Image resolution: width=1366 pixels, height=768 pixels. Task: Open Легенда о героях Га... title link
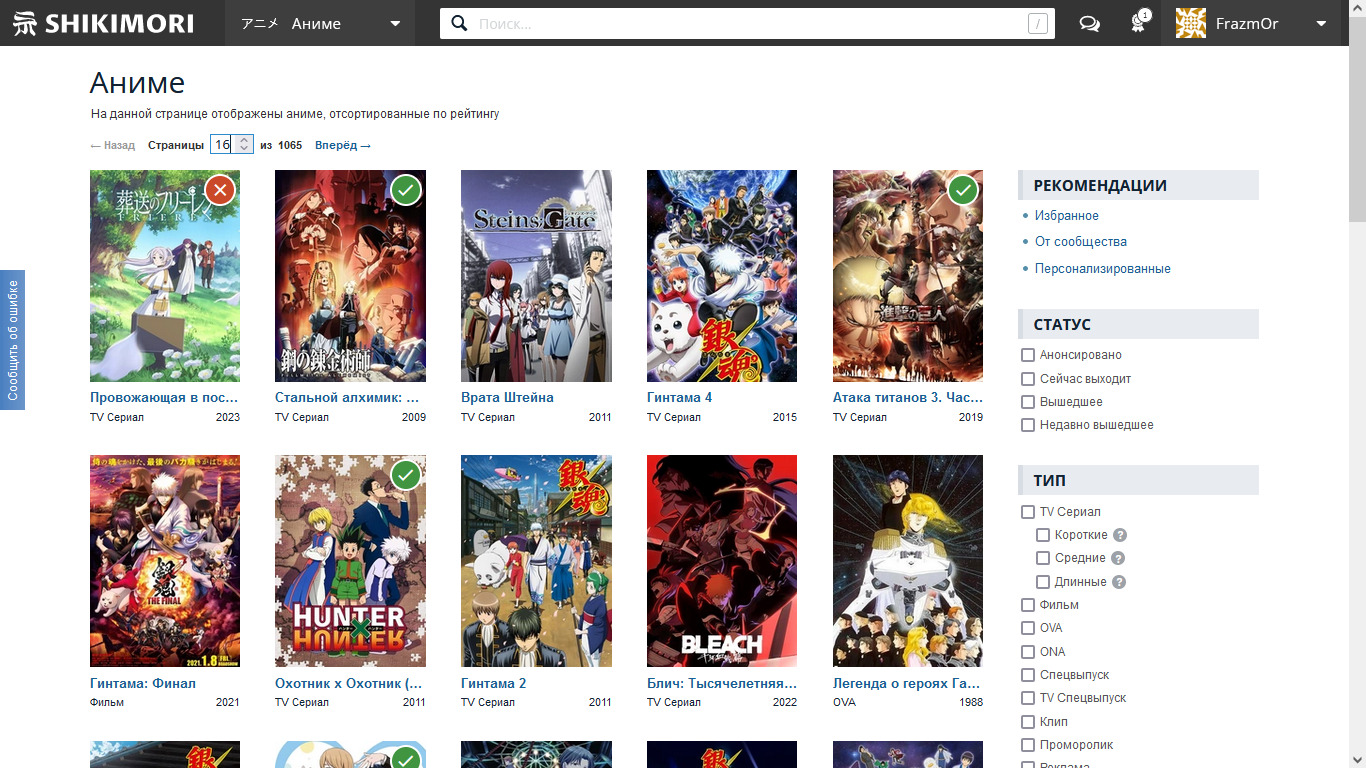click(907, 684)
